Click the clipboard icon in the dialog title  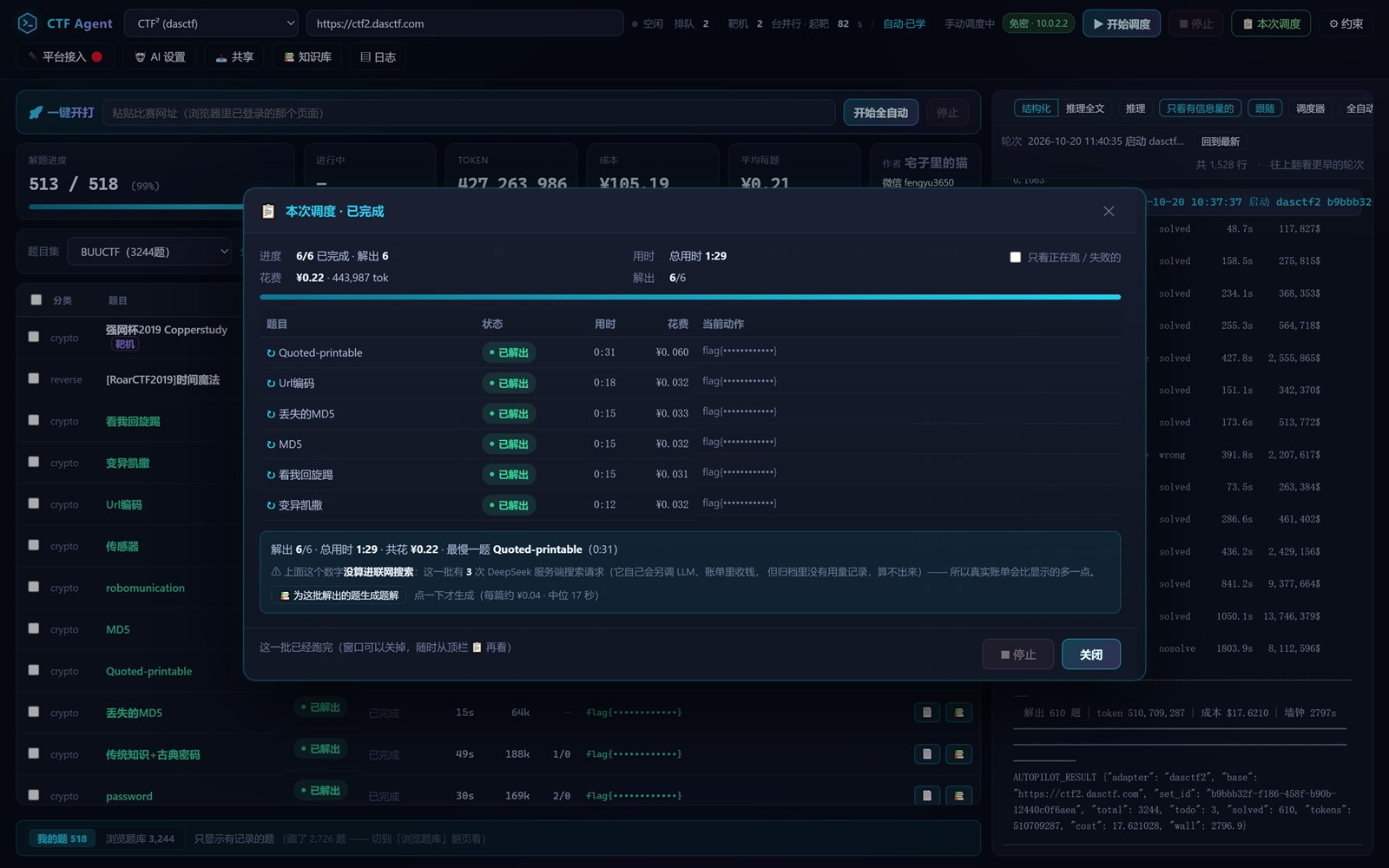click(268, 212)
